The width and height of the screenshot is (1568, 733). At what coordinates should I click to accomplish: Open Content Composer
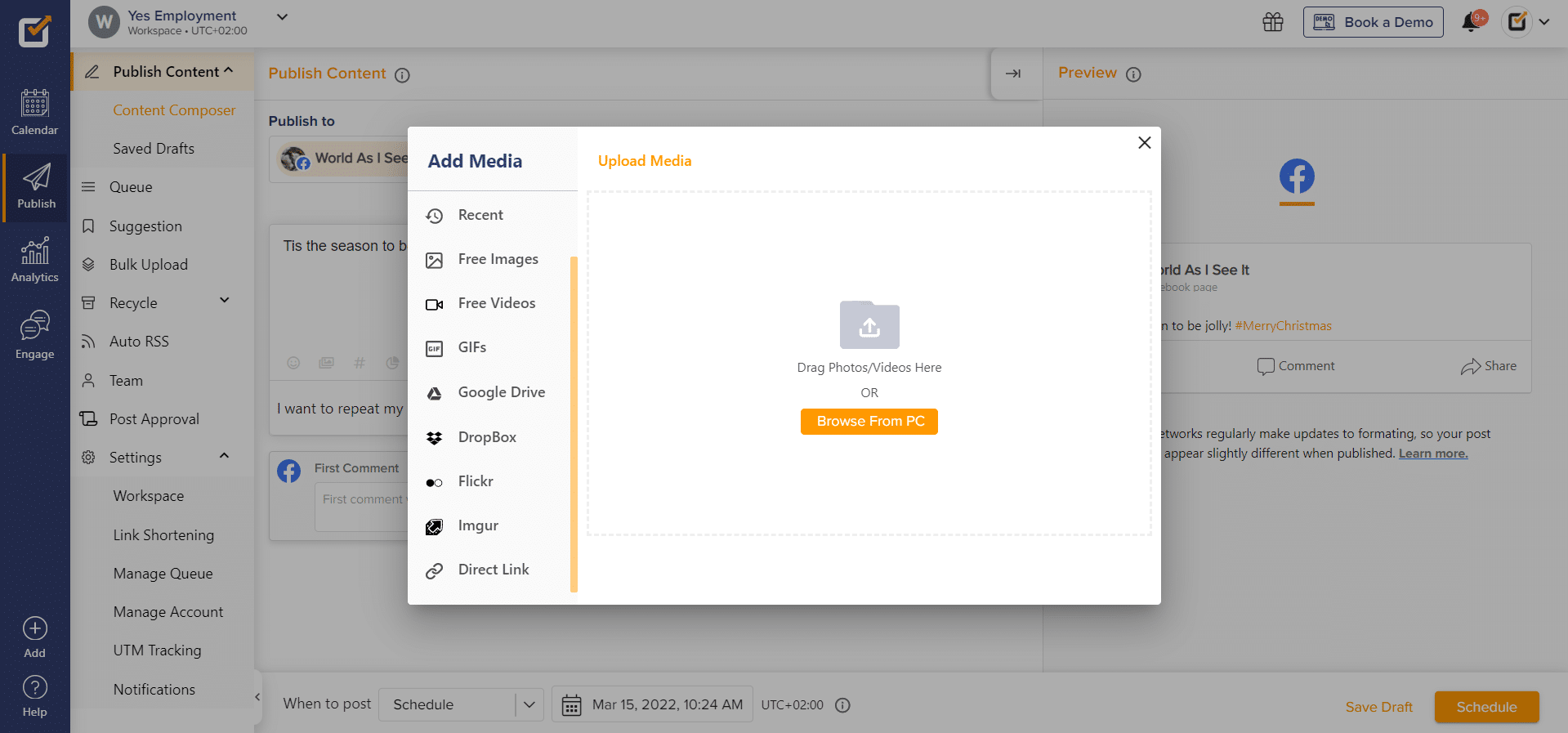pyautogui.click(x=174, y=110)
